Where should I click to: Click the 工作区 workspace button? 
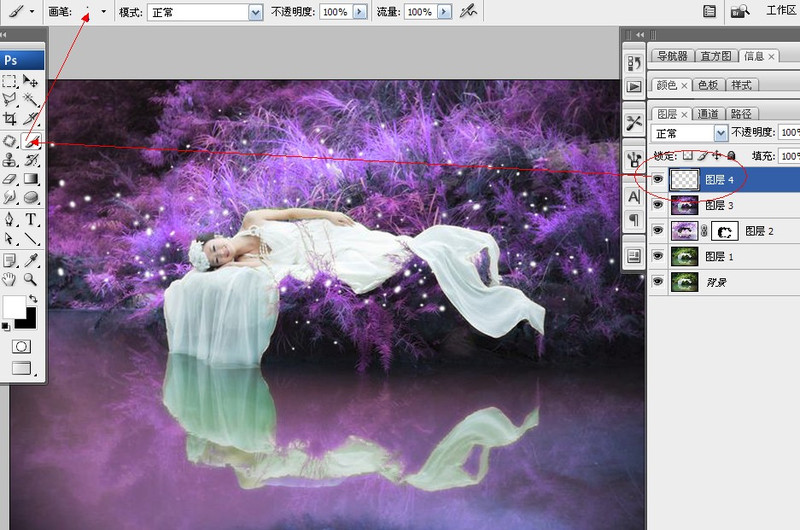coord(780,11)
